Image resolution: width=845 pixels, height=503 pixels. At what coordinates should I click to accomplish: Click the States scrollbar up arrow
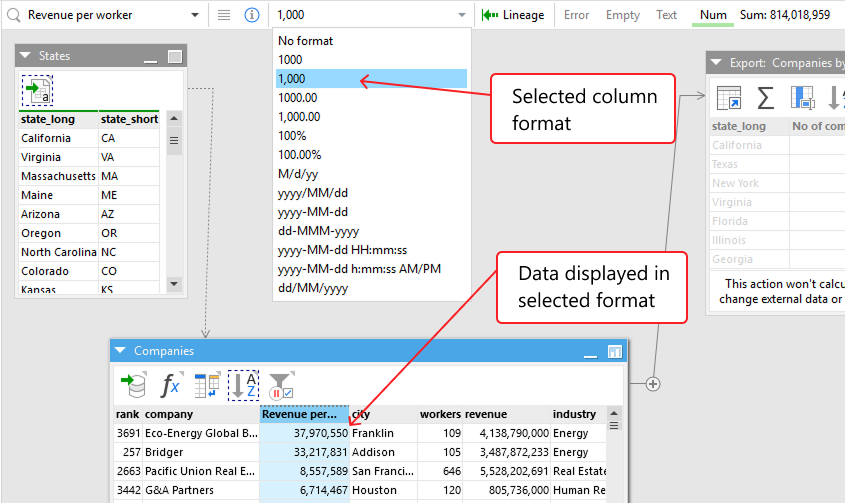(x=174, y=119)
